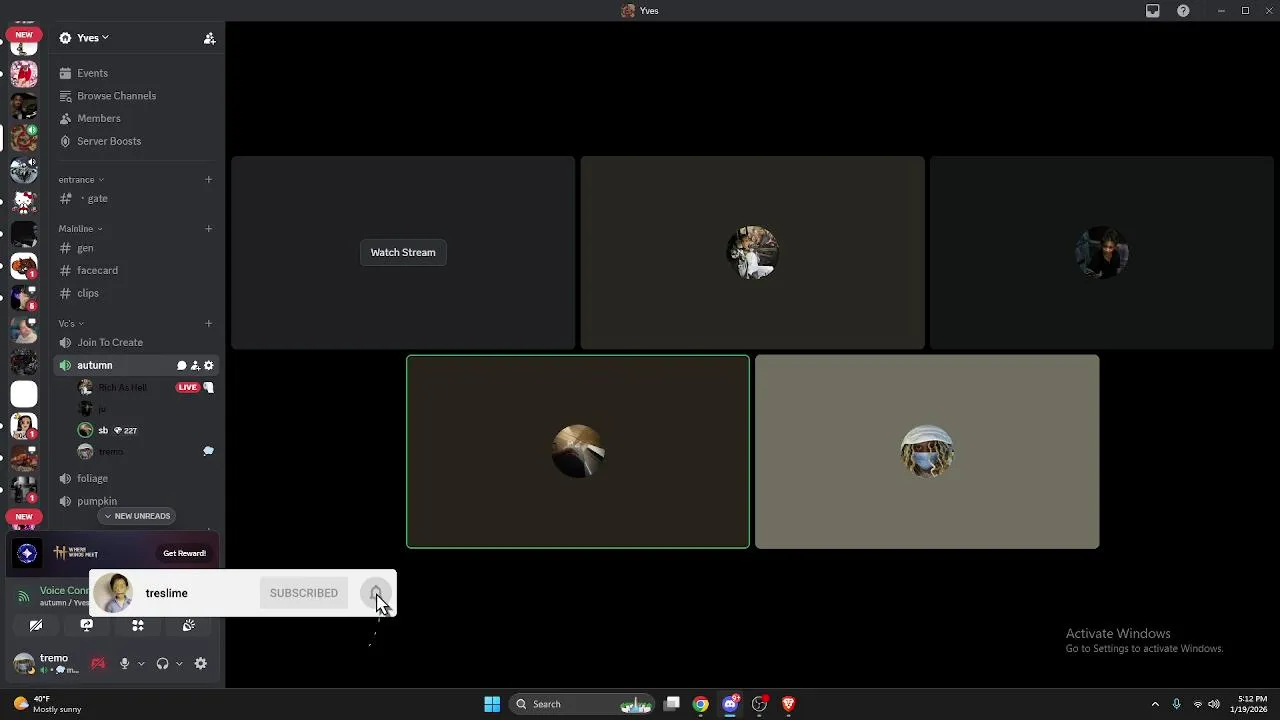Toggle the notification bell on the treslime card
The image size is (1280, 720).
pos(376,593)
